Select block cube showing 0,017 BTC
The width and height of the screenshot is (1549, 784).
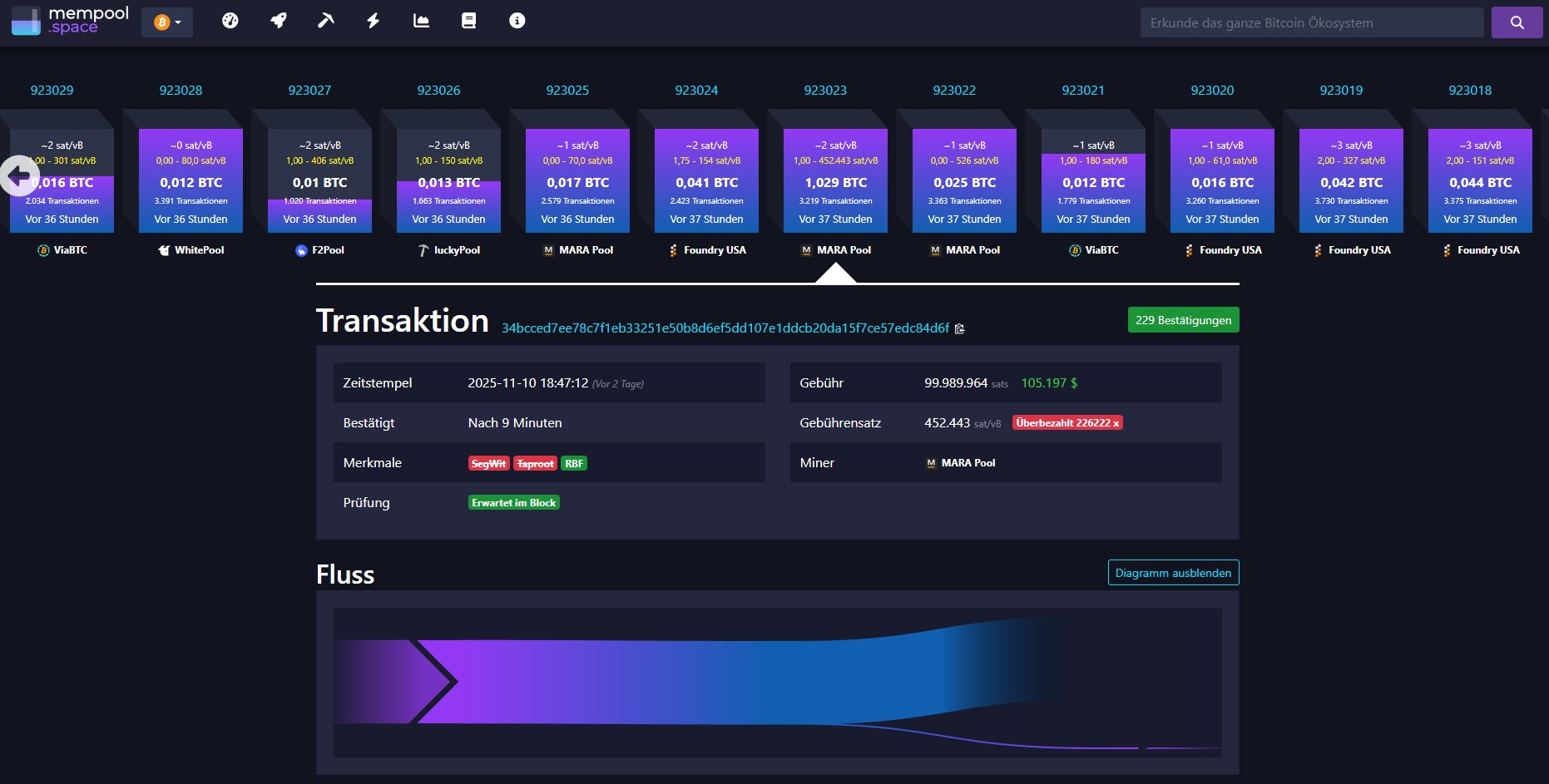[x=577, y=180]
